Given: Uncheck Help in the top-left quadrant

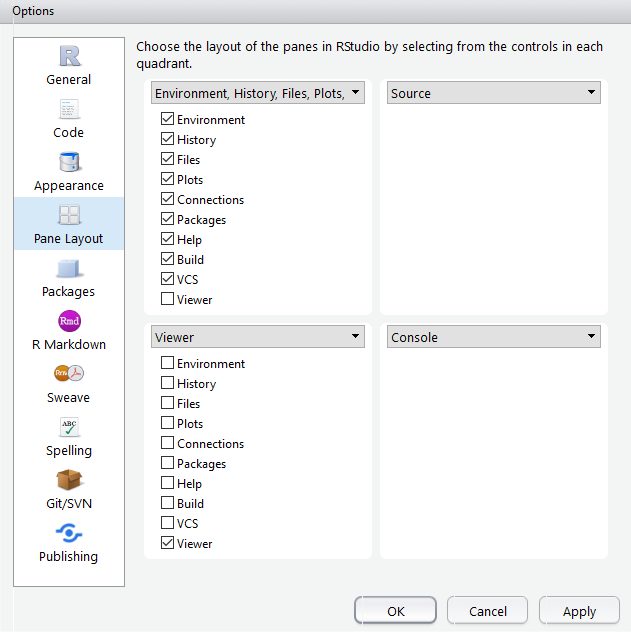Looking at the screenshot, I should click(x=167, y=239).
